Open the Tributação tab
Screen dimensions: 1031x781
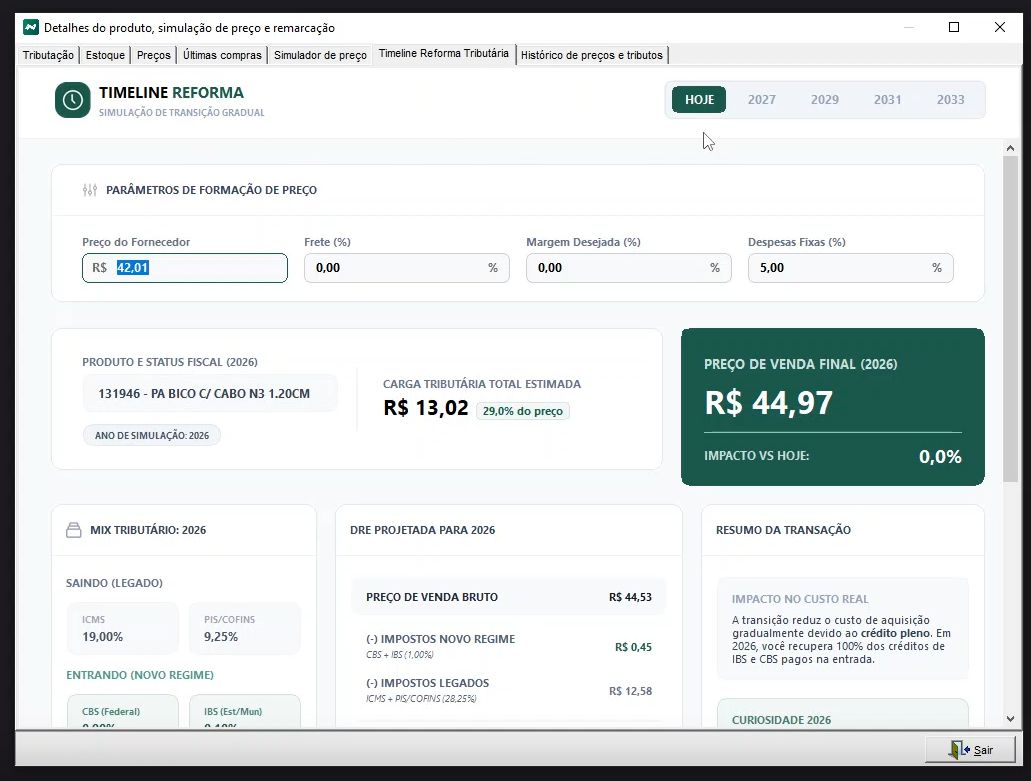[48, 55]
